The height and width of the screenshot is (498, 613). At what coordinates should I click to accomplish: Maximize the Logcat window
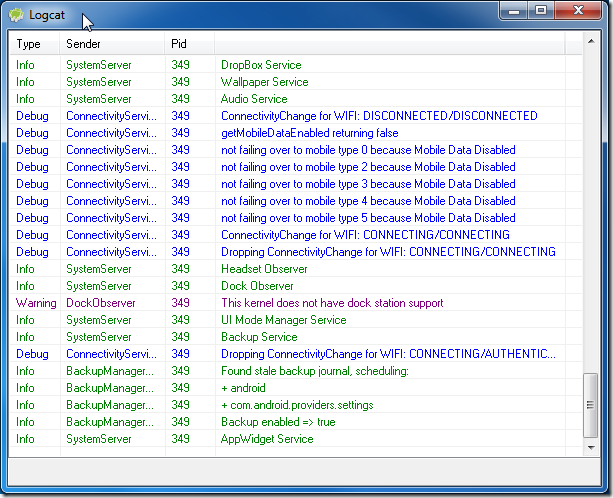541,11
